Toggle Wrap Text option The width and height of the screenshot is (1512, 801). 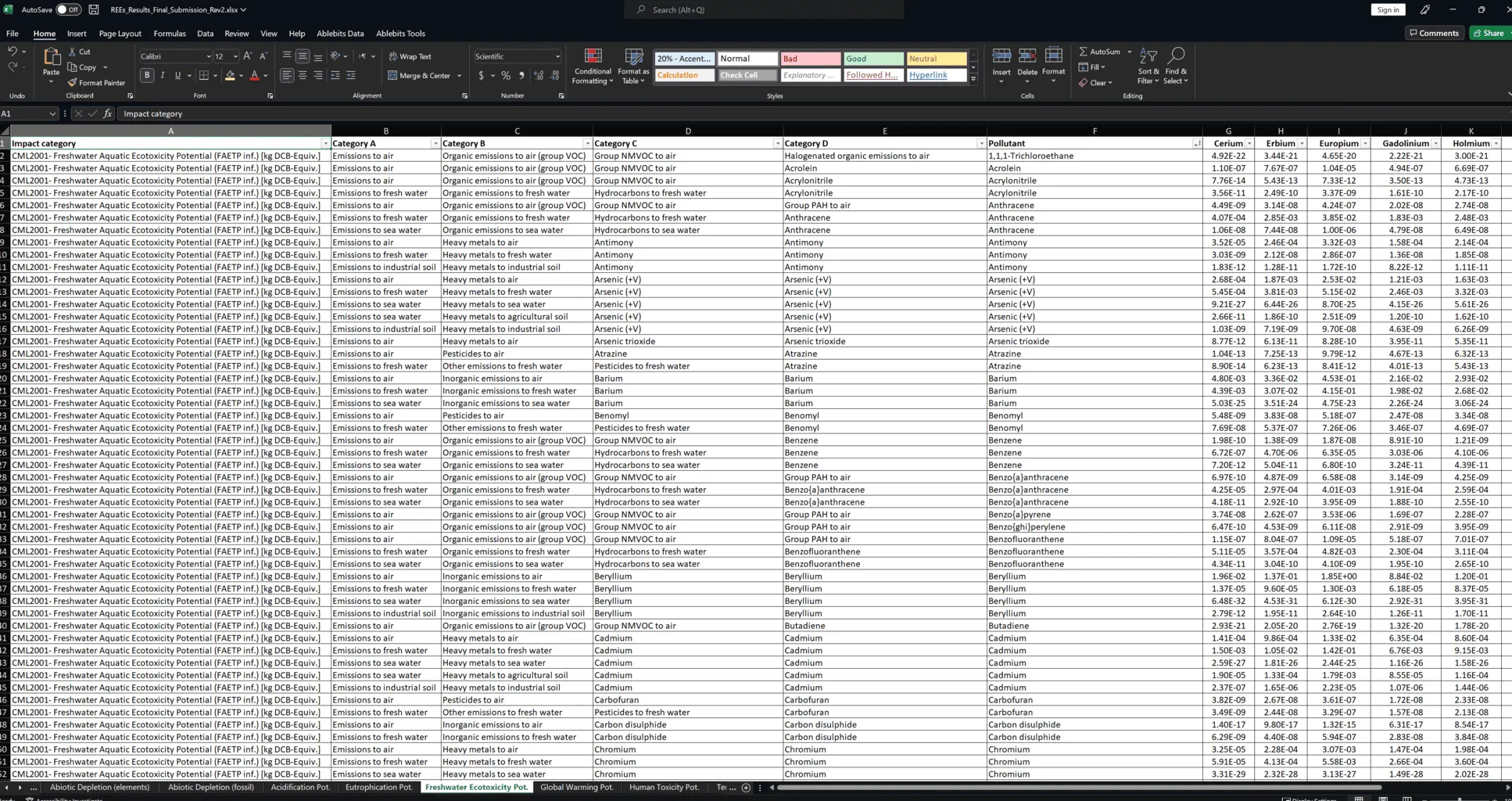pyautogui.click(x=410, y=56)
